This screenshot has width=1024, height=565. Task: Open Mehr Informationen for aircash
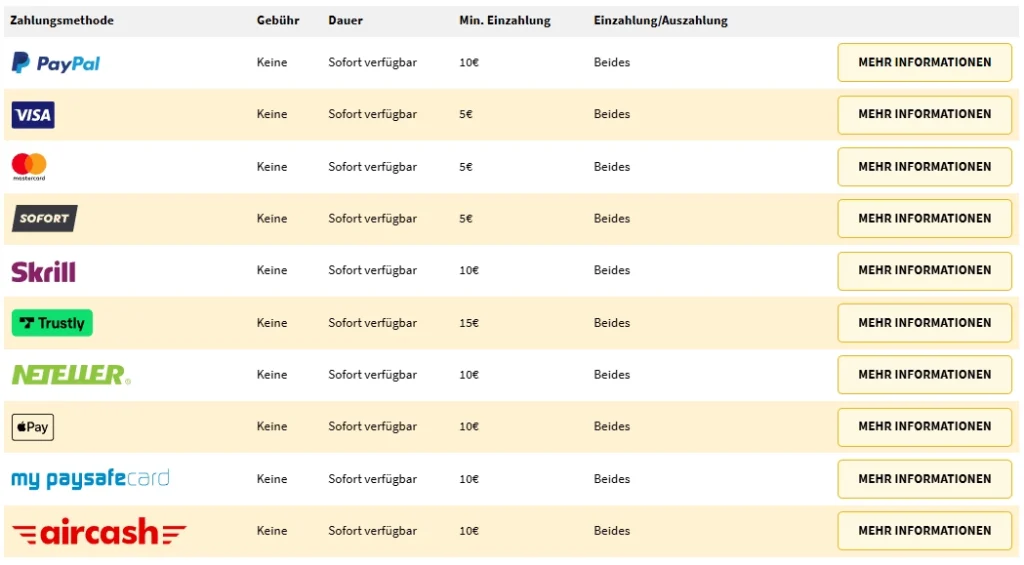[924, 531]
